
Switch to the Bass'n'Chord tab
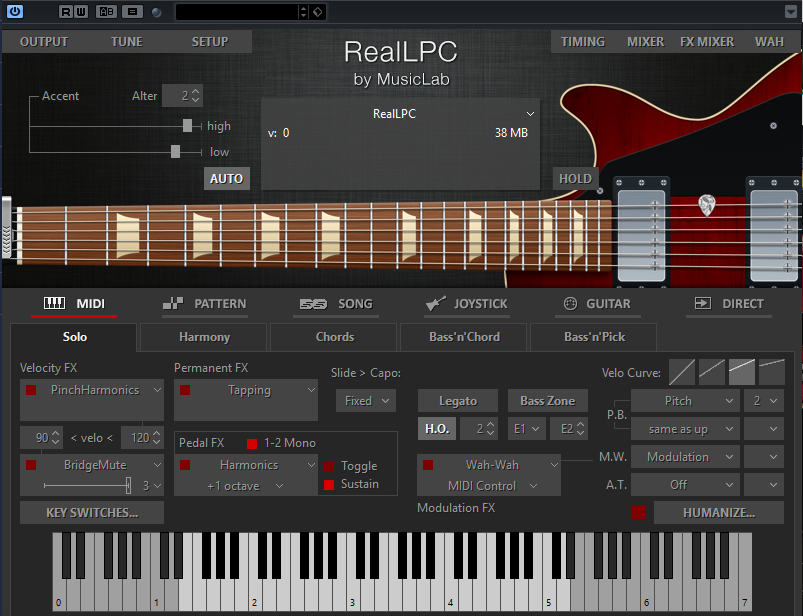(x=464, y=337)
